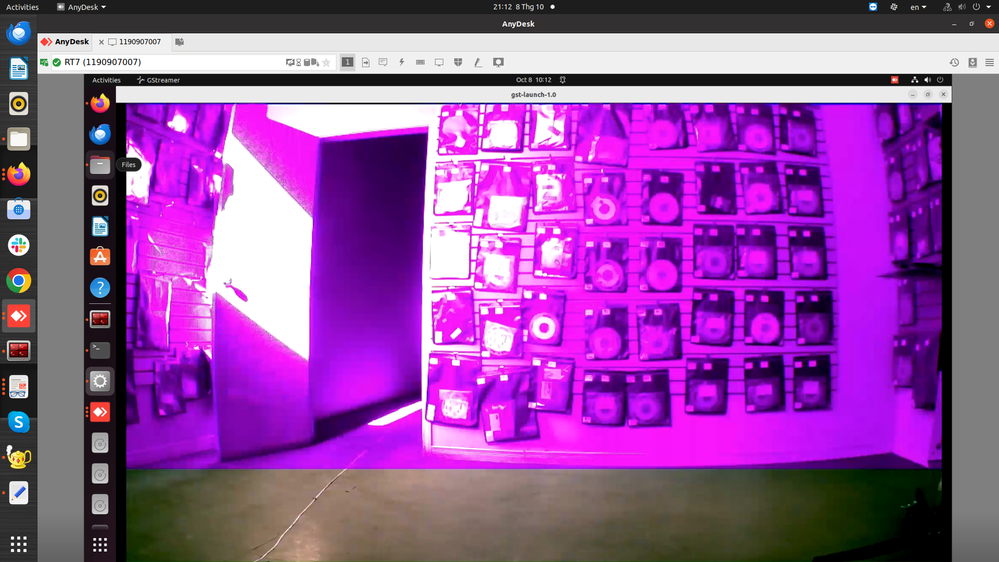Open Thunderbird in the host dock
The width and height of the screenshot is (999, 562).
(18, 32)
